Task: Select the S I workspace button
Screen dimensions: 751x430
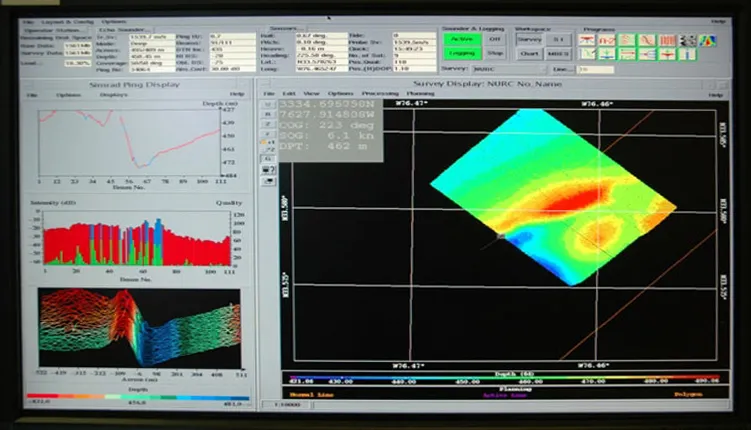Action: [x=558, y=39]
